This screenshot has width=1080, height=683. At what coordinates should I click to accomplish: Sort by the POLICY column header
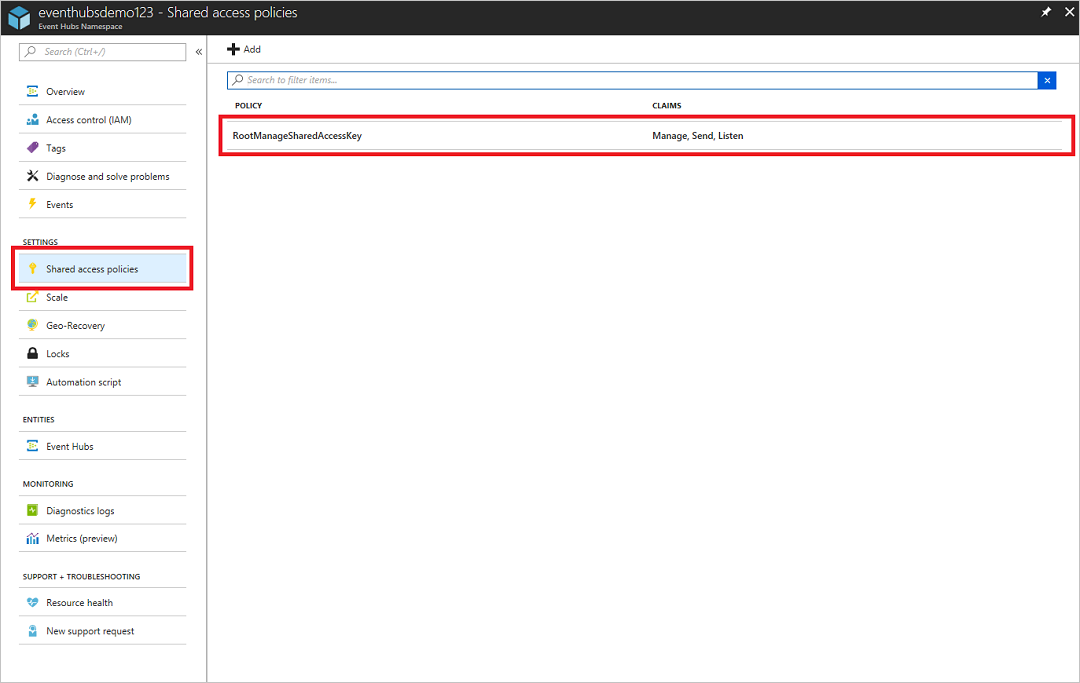pos(249,105)
